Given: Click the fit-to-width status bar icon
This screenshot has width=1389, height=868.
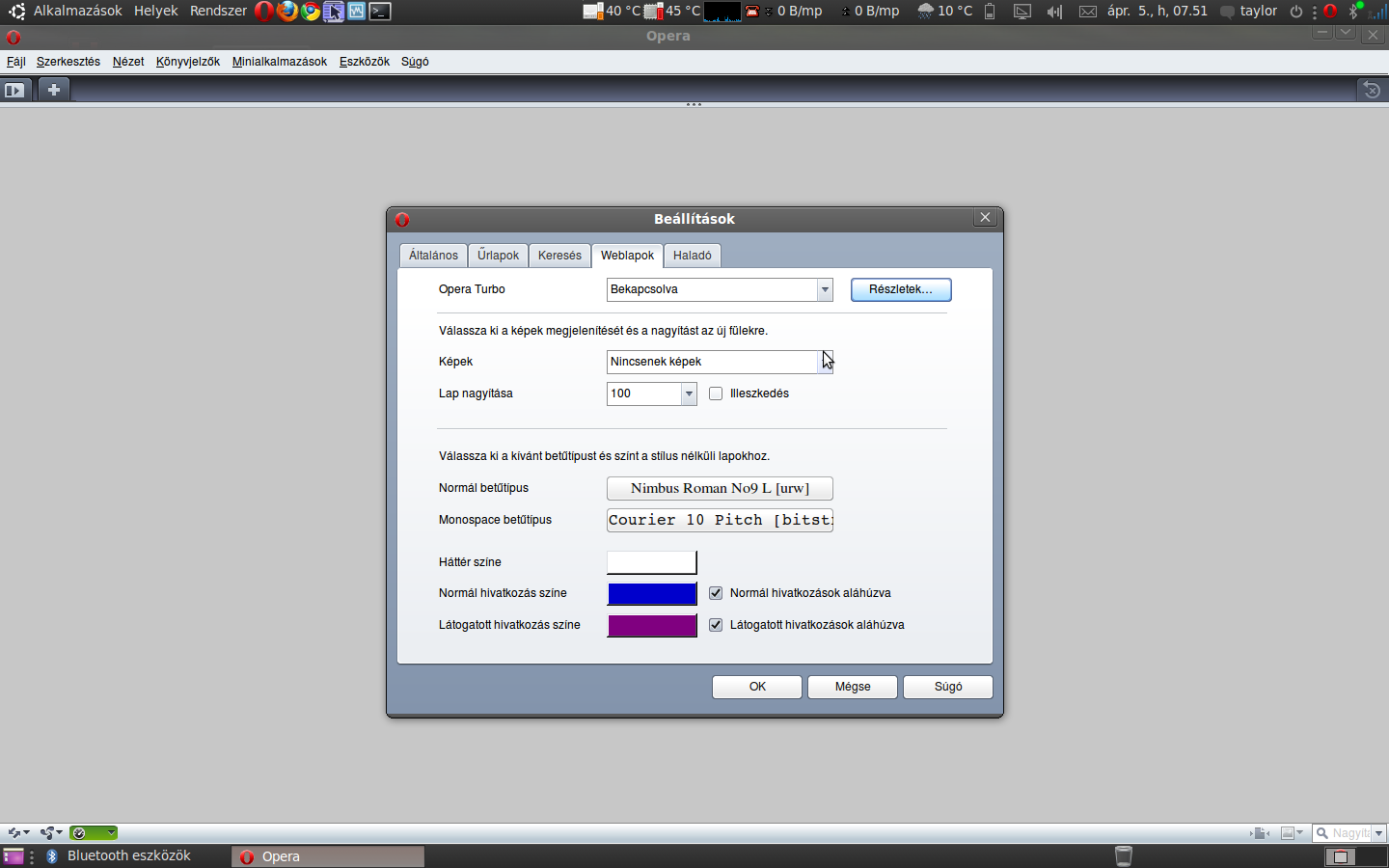Looking at the screenshot, I should (x=1260, y=833).
